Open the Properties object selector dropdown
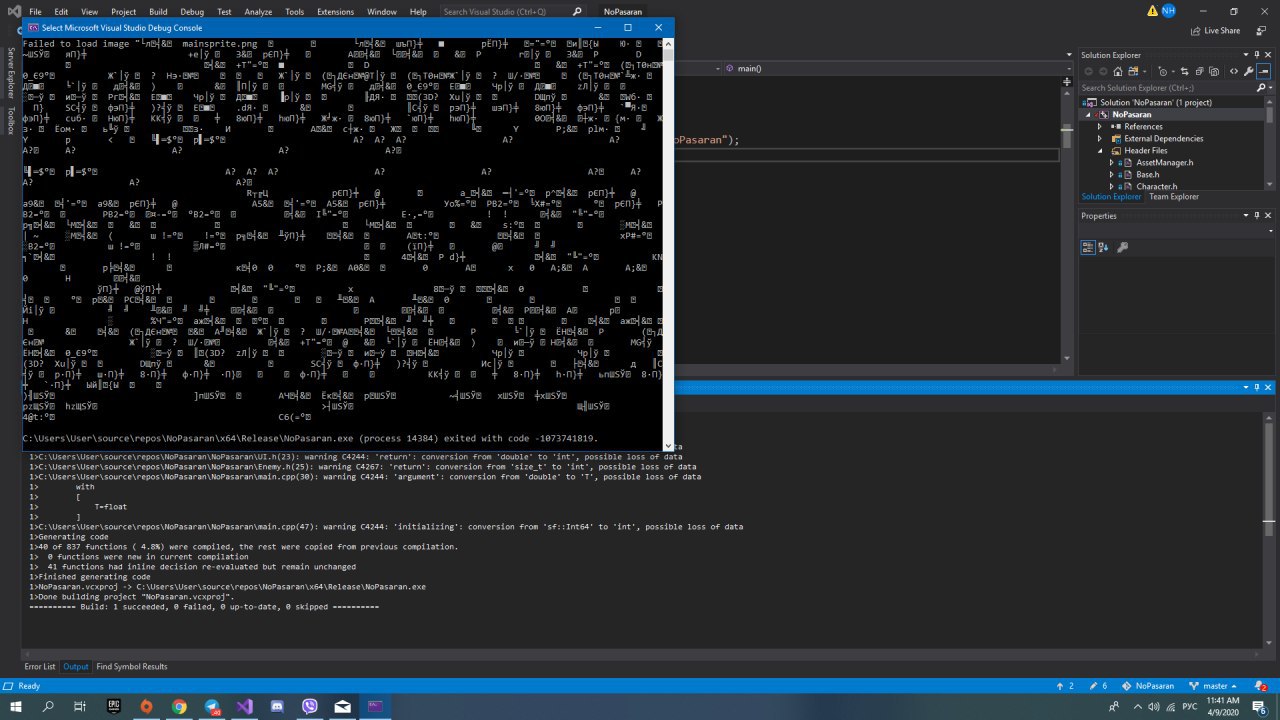Image resolution: width=1280 pixels, height=720 pixels. [1271, 231]
